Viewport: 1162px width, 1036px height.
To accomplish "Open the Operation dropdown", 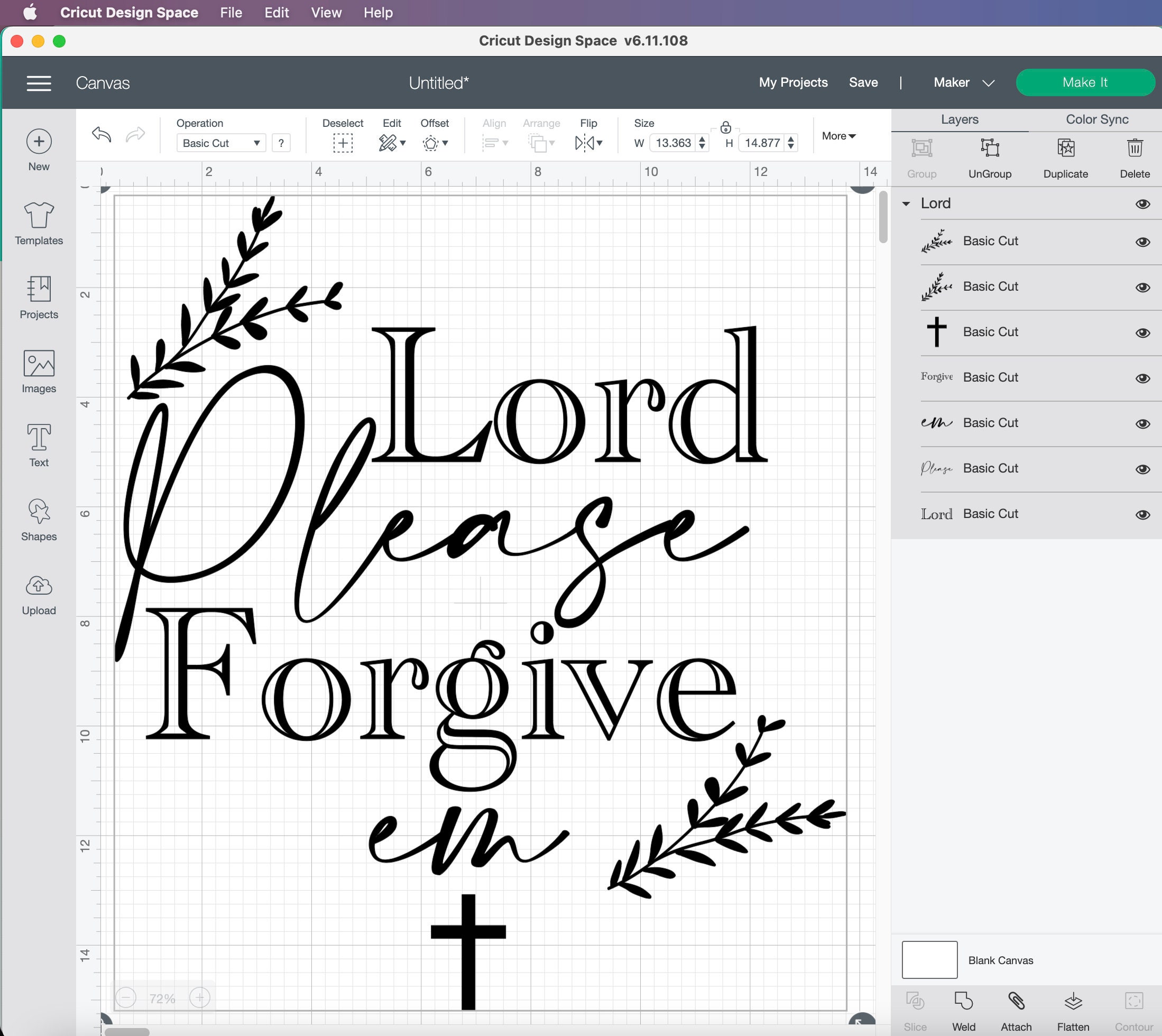I will pyautogui.click(x=220, y=143).
